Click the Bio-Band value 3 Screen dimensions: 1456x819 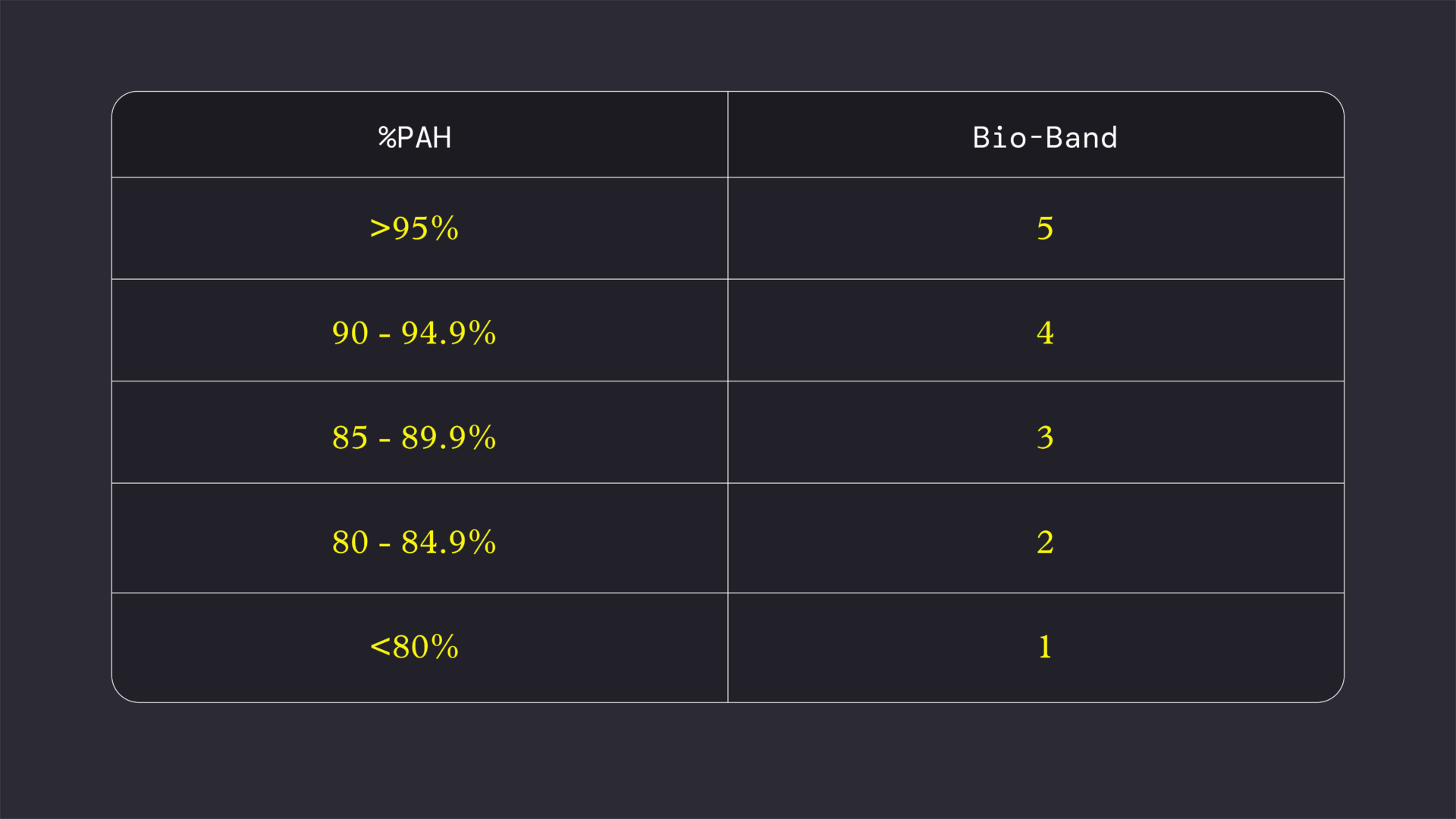pos(1045,438)
